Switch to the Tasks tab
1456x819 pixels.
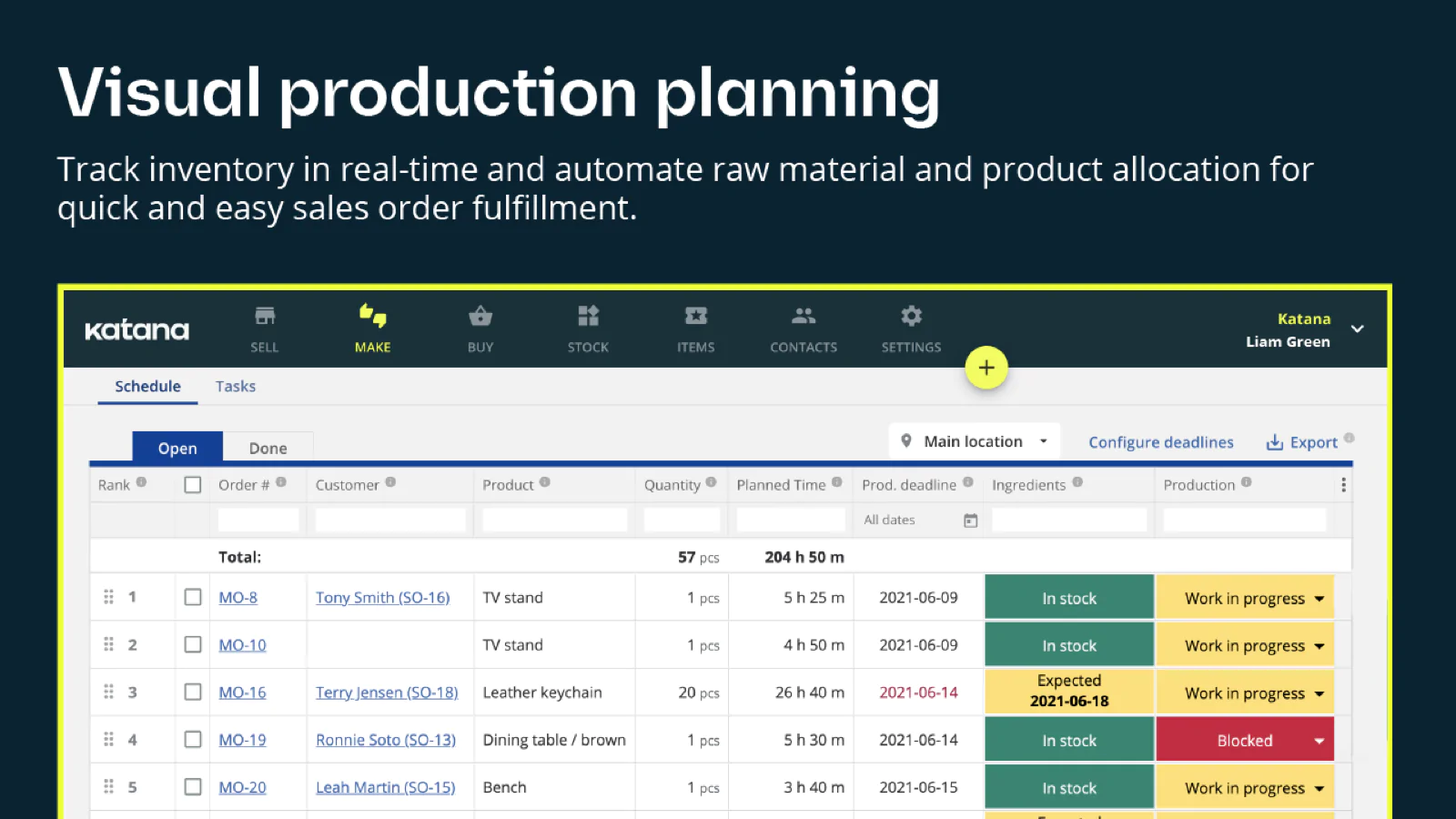[236, 387]
